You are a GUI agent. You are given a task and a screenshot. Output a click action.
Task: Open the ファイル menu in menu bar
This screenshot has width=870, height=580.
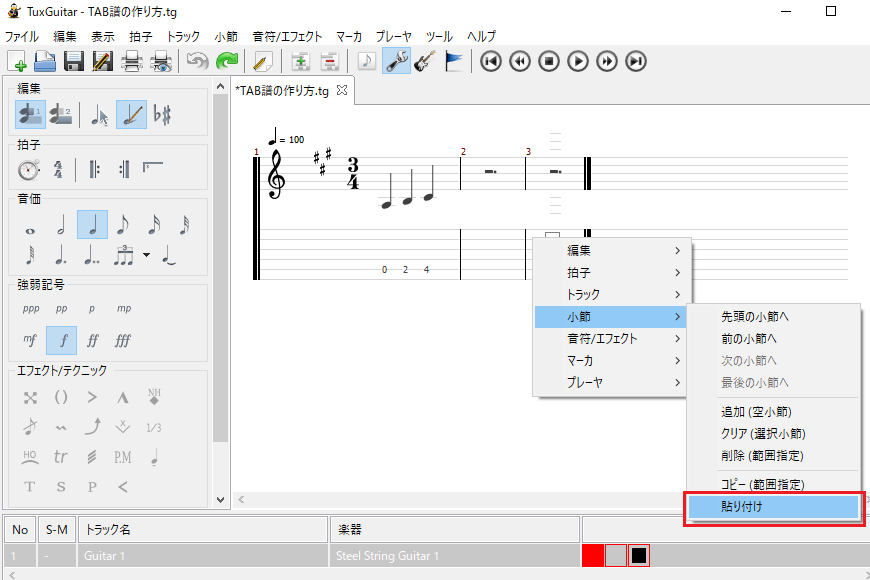(22, 35)
